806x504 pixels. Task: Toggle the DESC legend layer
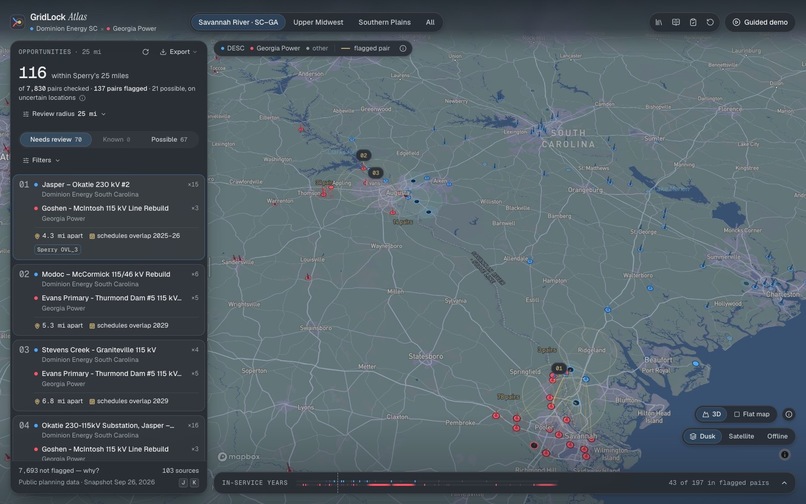coord(232,48)
